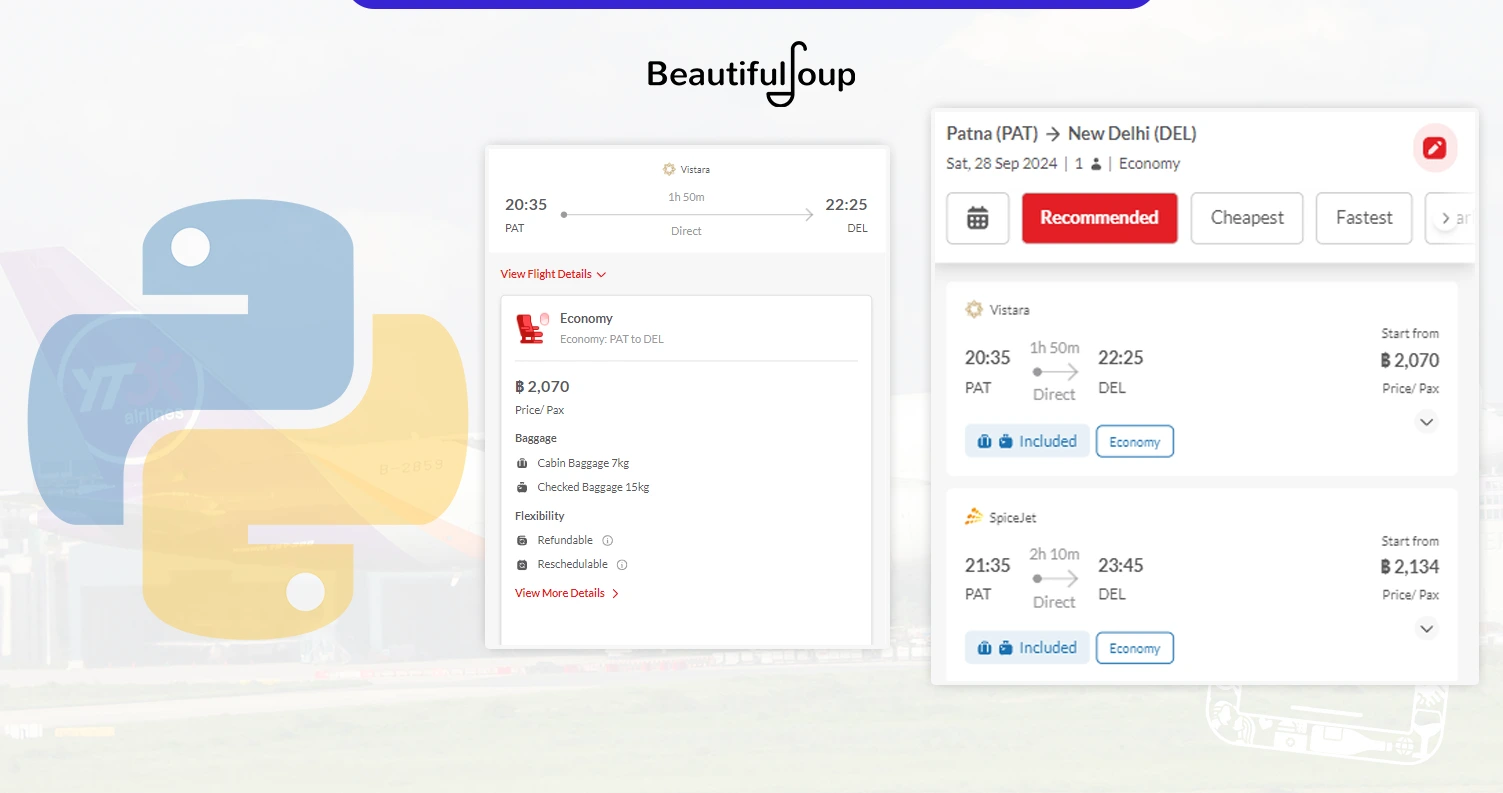Click the info icon beside Reschedulable
This screenshot has height=793, width=1503.
coord(621,564)
